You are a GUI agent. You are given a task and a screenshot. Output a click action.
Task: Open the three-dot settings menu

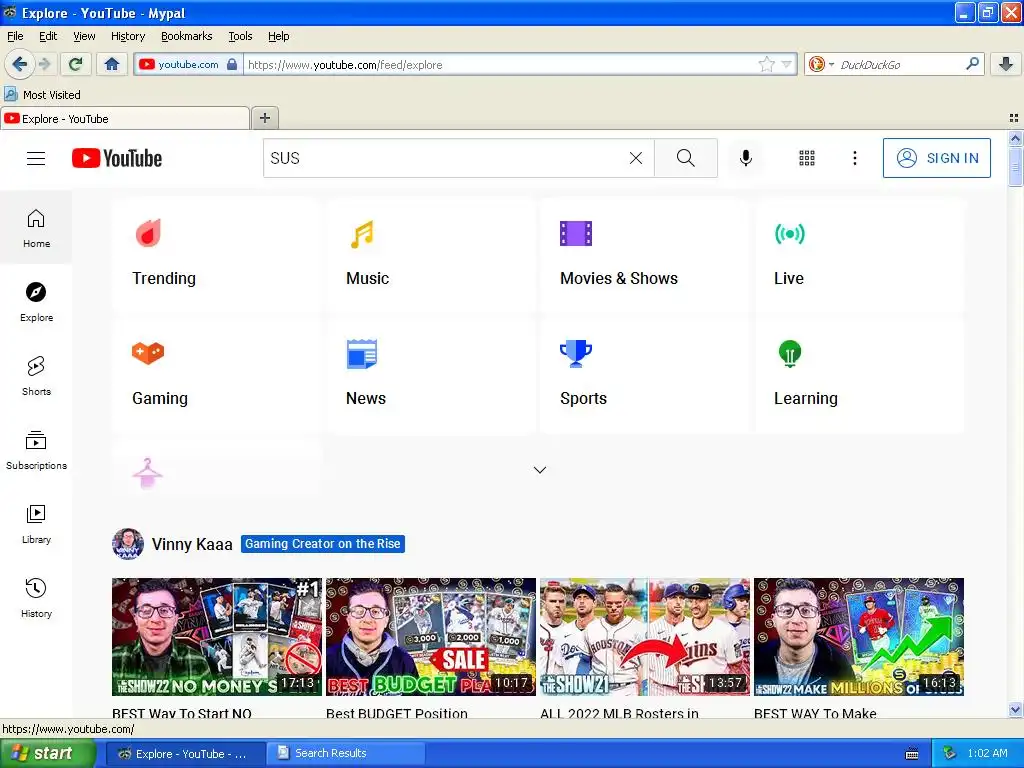pos(854,158)
